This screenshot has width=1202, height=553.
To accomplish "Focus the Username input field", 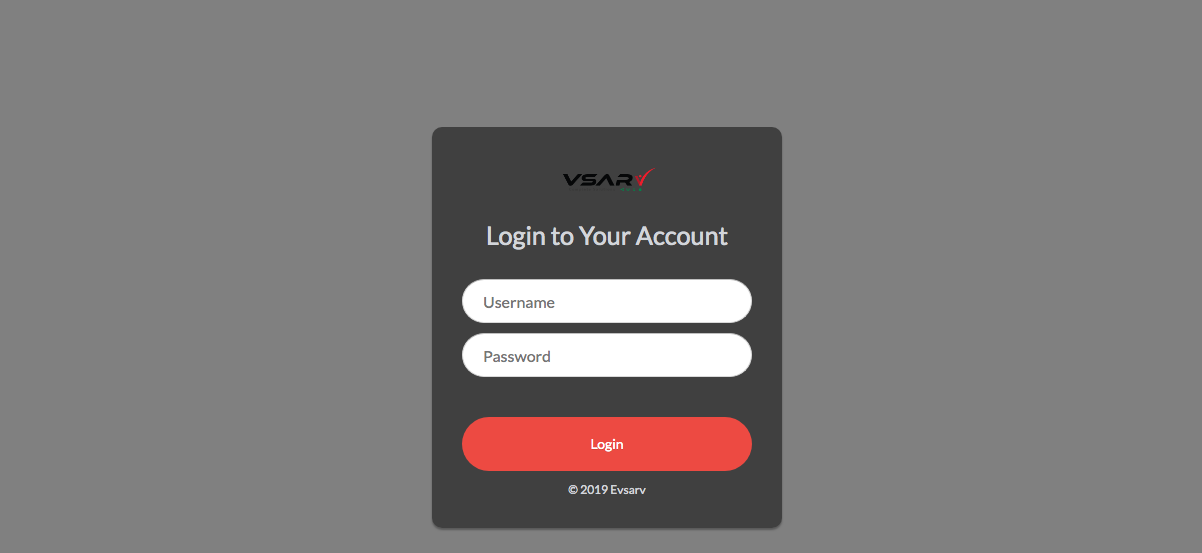I will coord(607,301).
